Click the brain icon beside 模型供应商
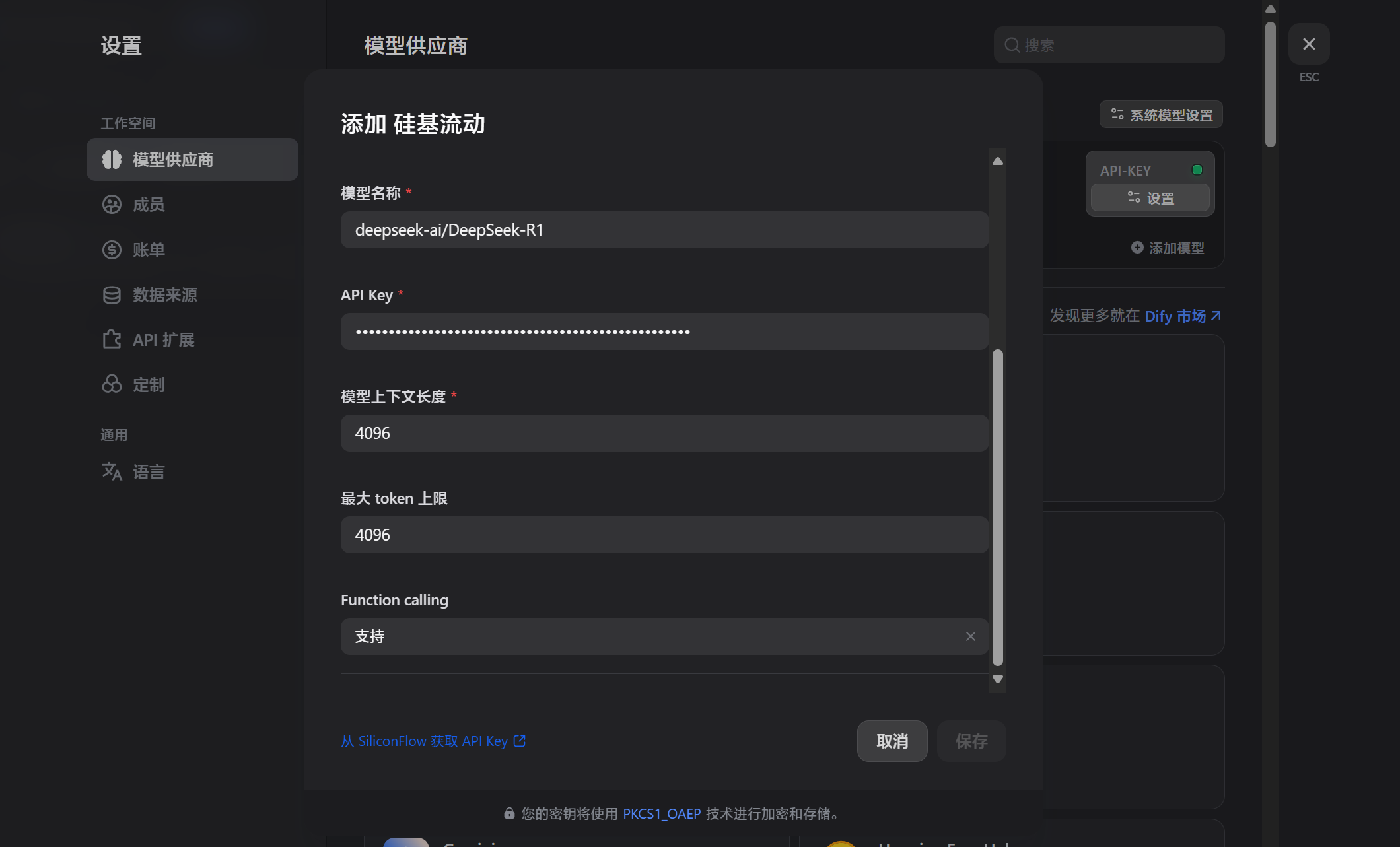This screenshot has width=1400, height=847. 112,159
